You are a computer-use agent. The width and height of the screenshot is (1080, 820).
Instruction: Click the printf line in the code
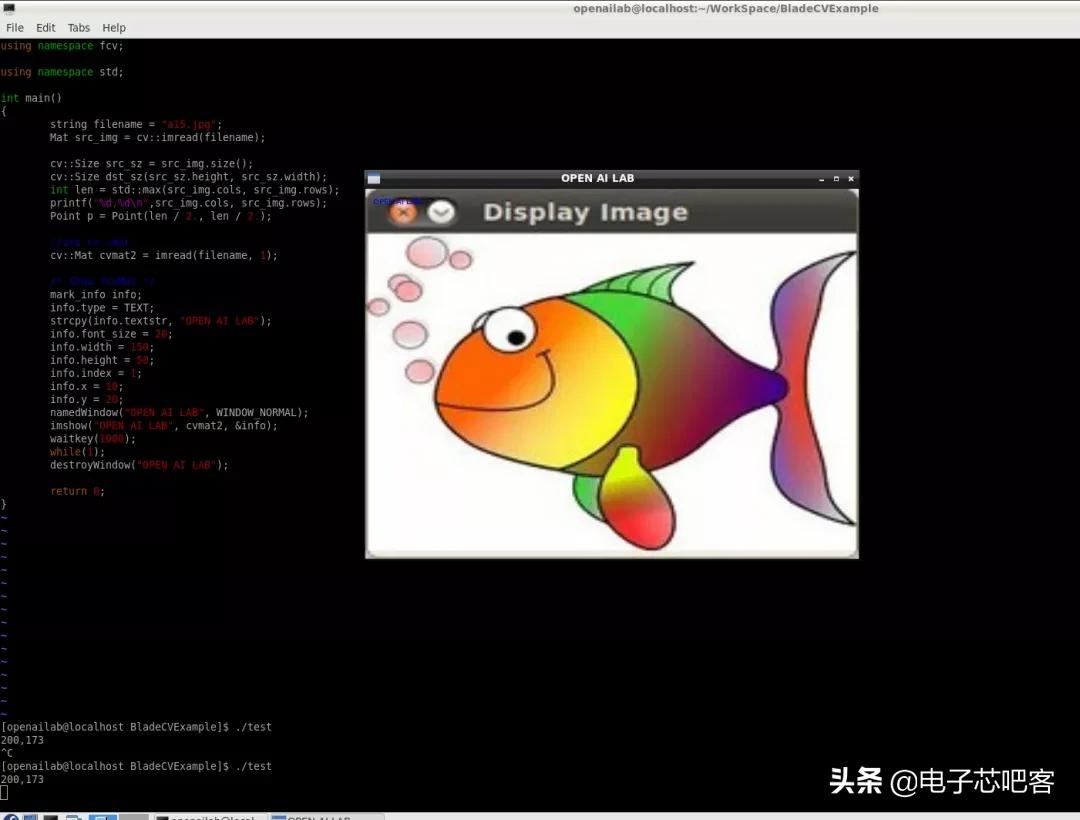pyautogui.click(x=188, y=203)
